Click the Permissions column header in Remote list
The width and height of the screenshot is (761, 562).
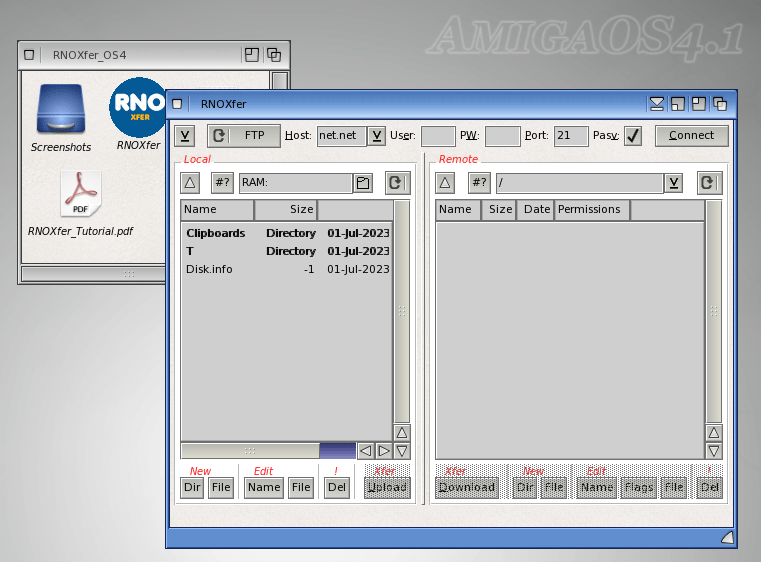point(591,210)
